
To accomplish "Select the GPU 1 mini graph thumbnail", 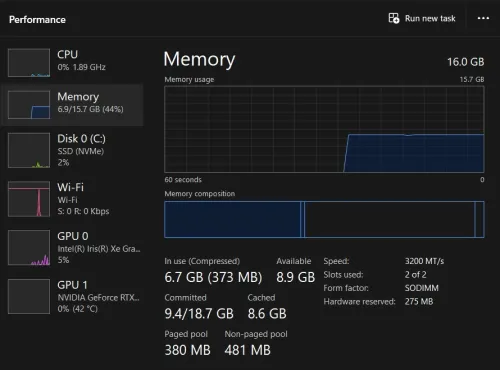I will tap(29, 296).
